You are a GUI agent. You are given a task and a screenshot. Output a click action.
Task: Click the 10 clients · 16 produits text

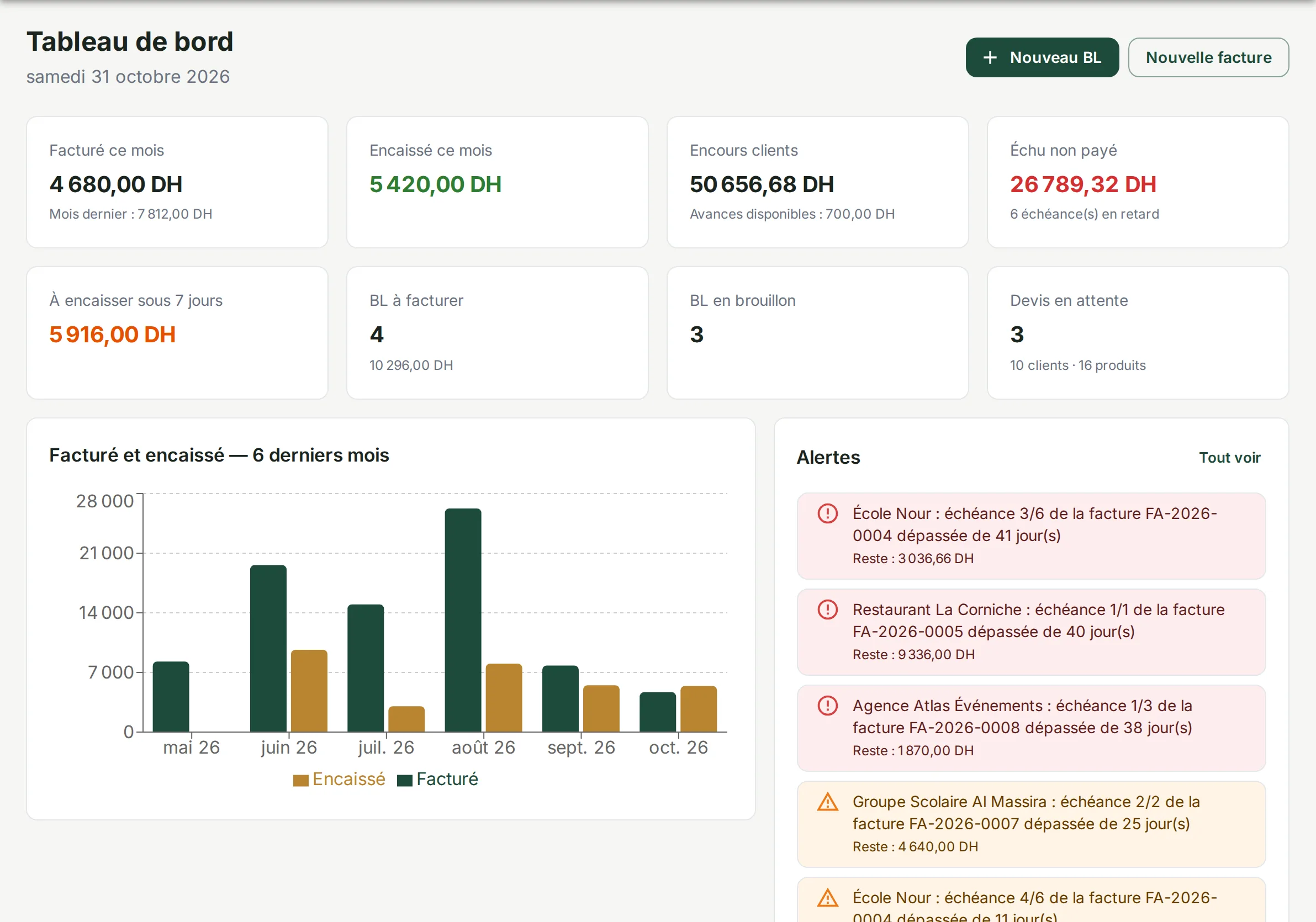point(1077,365)
